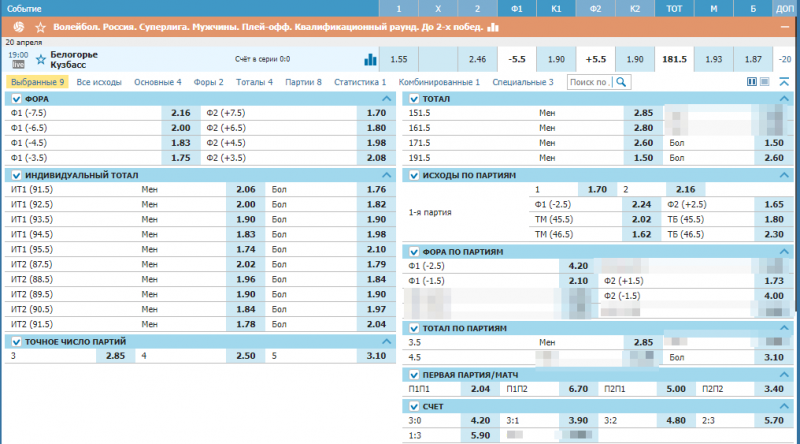The image size is (800, 444).
Task: Uncheck the ФОРА market checkbox
Action: pos(15,99)
